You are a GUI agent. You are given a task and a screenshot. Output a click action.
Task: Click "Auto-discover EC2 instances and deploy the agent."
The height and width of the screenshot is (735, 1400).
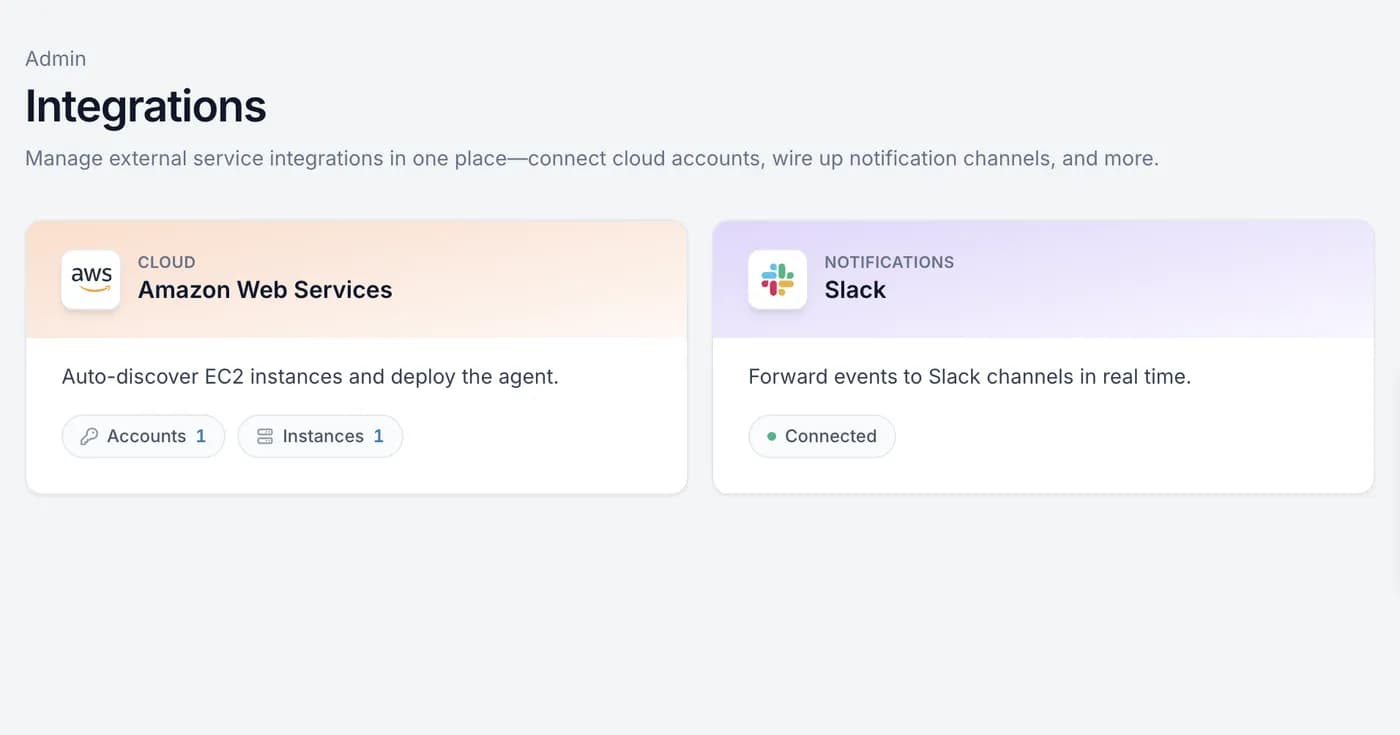tap(310, 377)
